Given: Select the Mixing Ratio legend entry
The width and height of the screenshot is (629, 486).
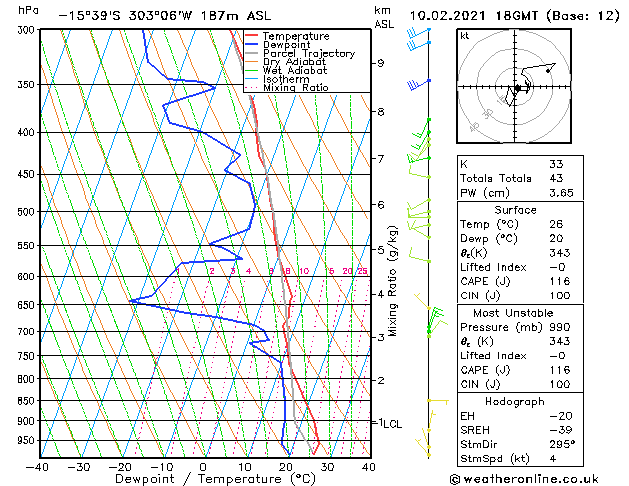Looking at the screenshot, I should tap(296, 88).
